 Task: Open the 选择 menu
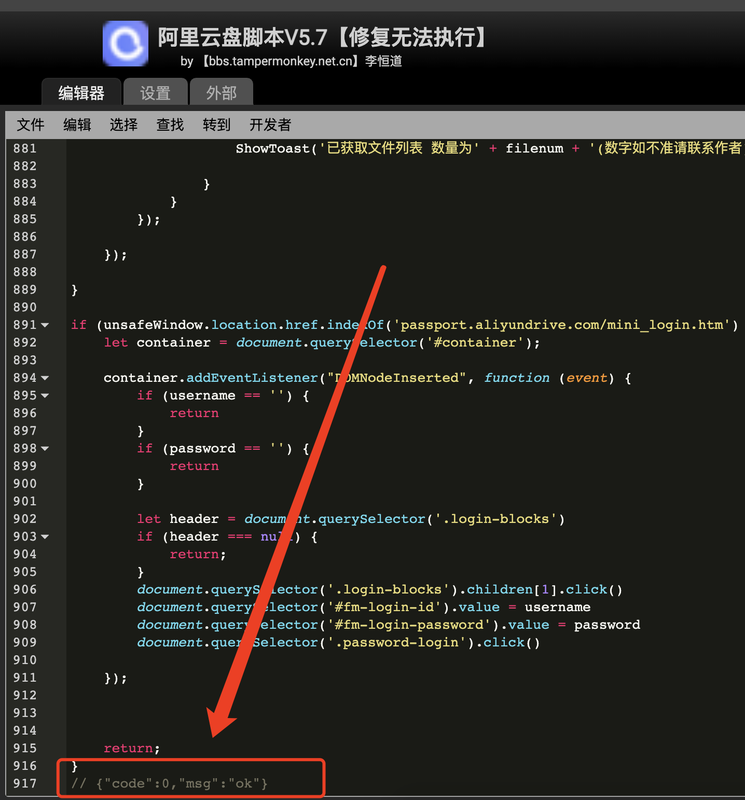coord(123,125)
